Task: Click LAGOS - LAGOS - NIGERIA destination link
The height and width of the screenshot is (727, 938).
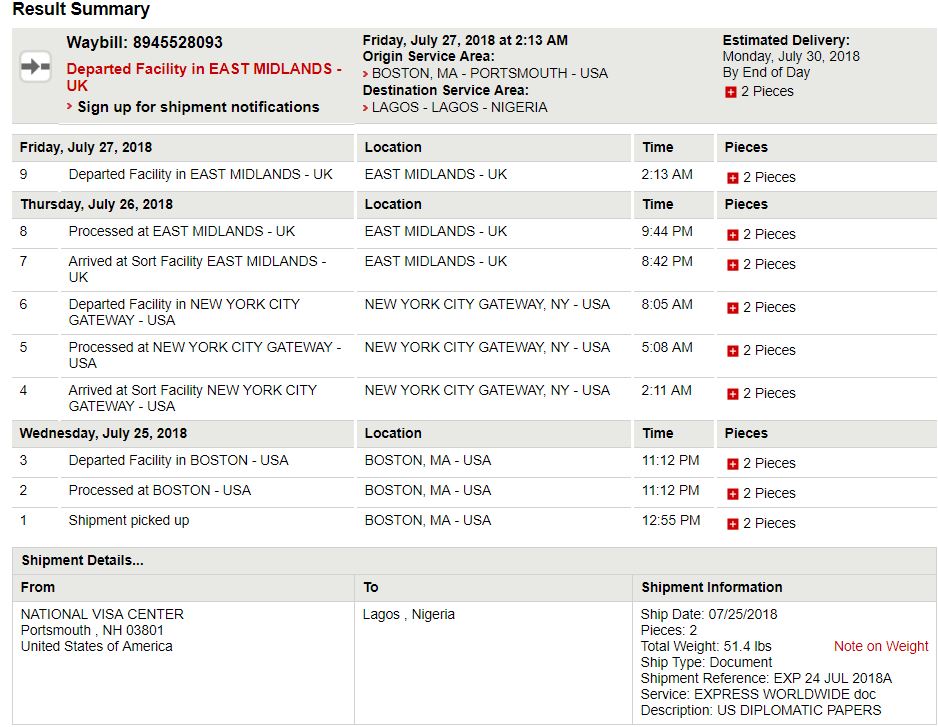Action: tap(459, 108)
